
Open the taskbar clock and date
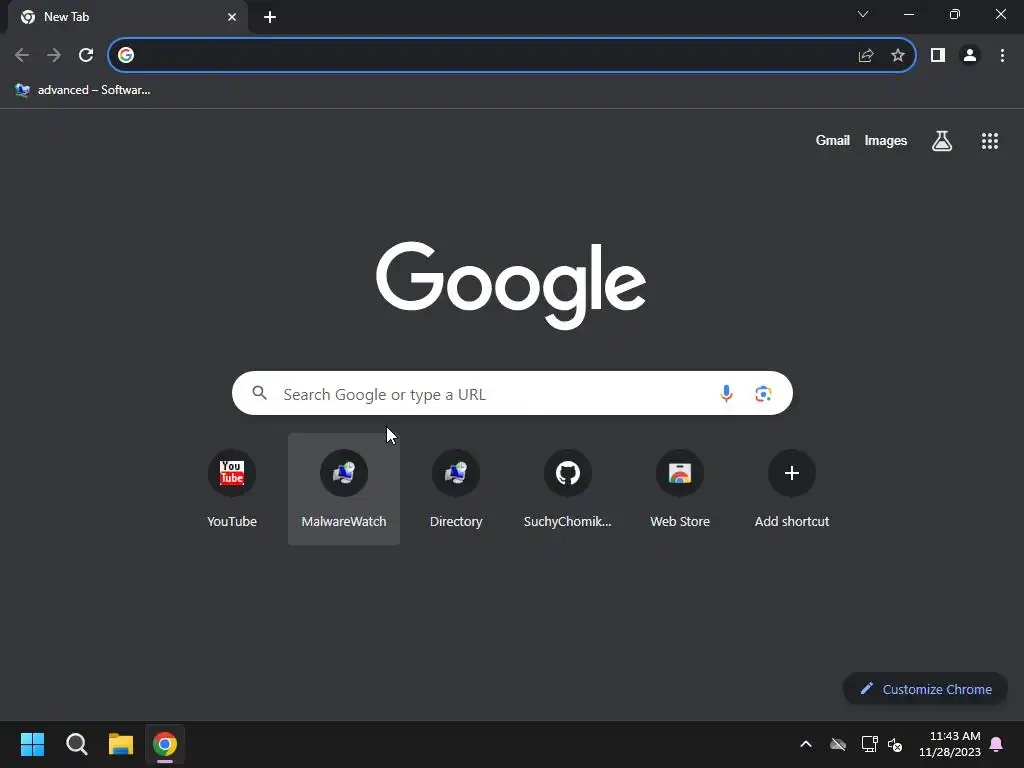click(950, 744)
